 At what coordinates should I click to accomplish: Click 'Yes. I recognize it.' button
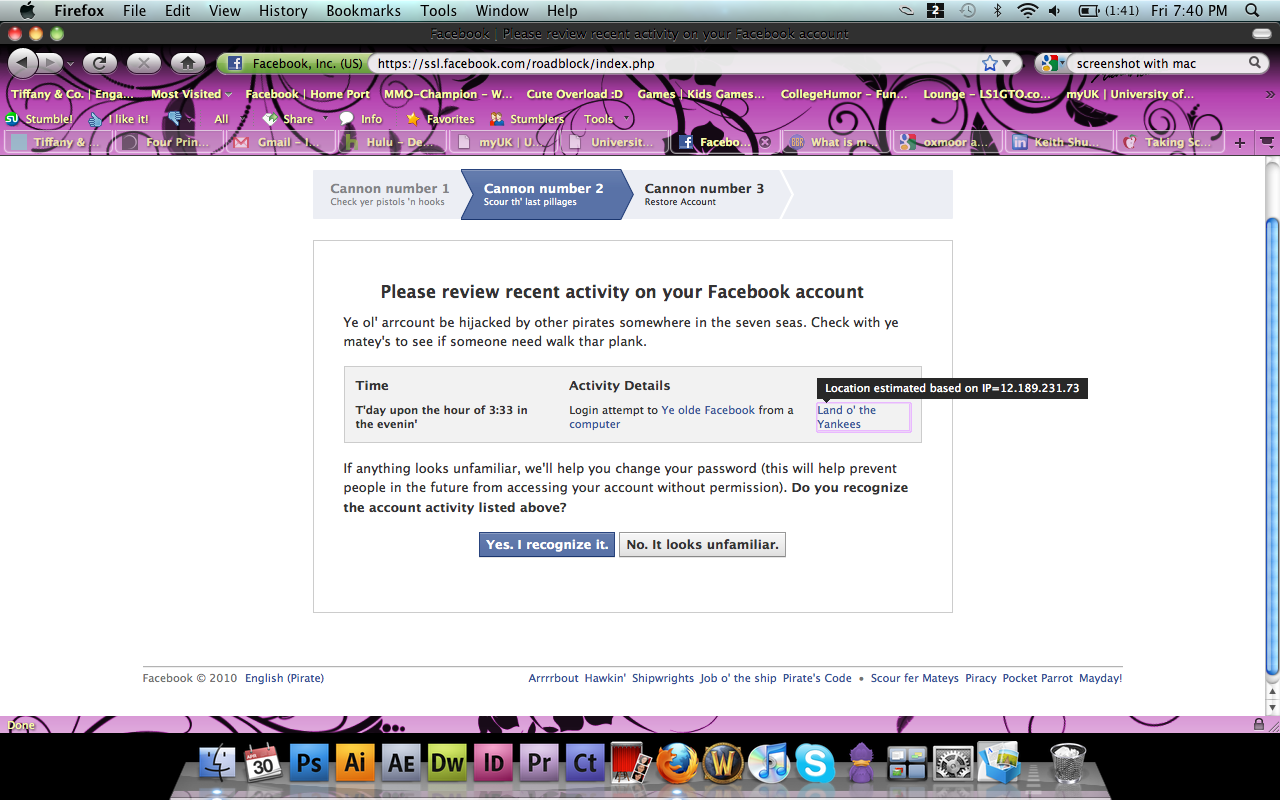click(x=547, y=544)
